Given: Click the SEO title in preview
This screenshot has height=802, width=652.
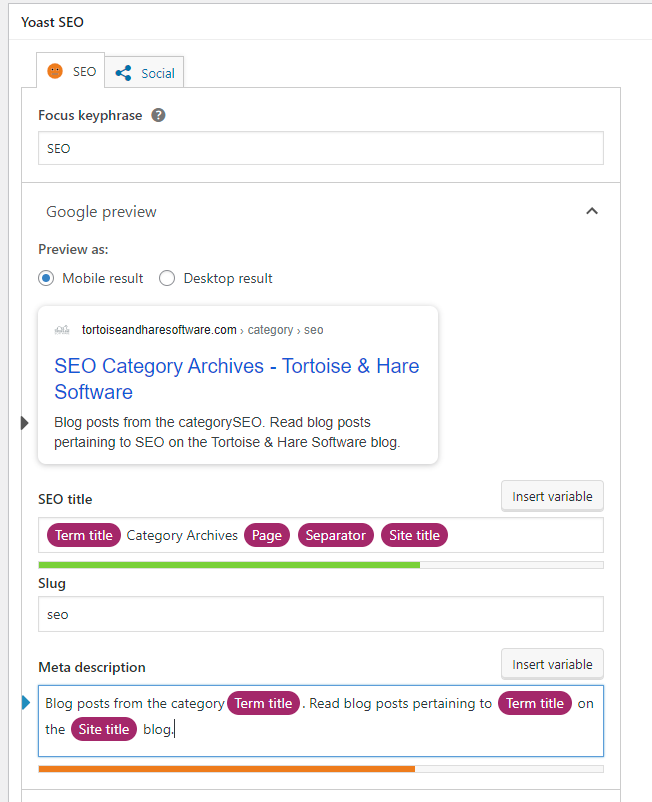Looking at the screenshot, I should (237, 379).
